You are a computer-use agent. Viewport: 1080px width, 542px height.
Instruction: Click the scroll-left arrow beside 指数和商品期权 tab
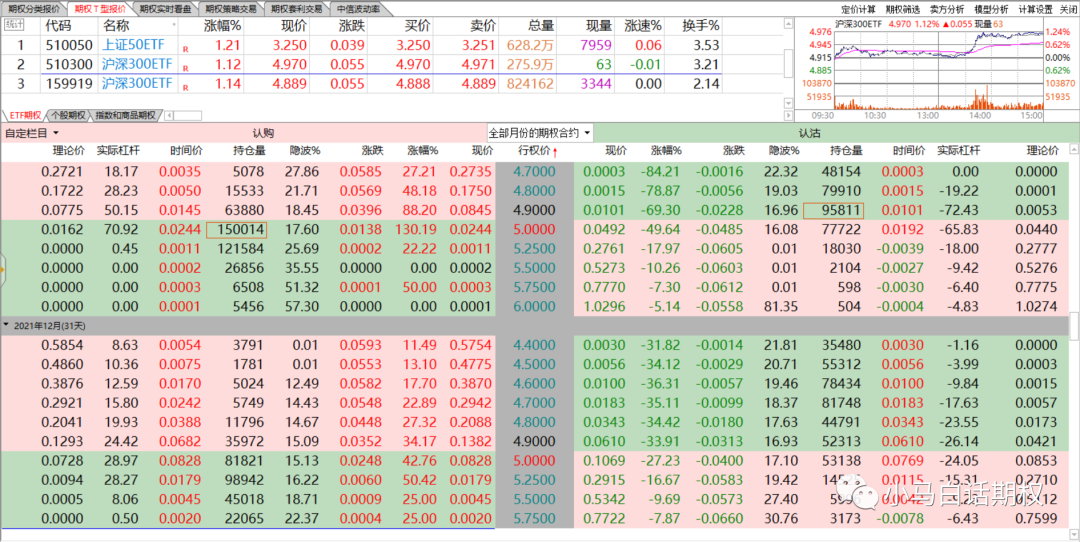click(166, 115)
